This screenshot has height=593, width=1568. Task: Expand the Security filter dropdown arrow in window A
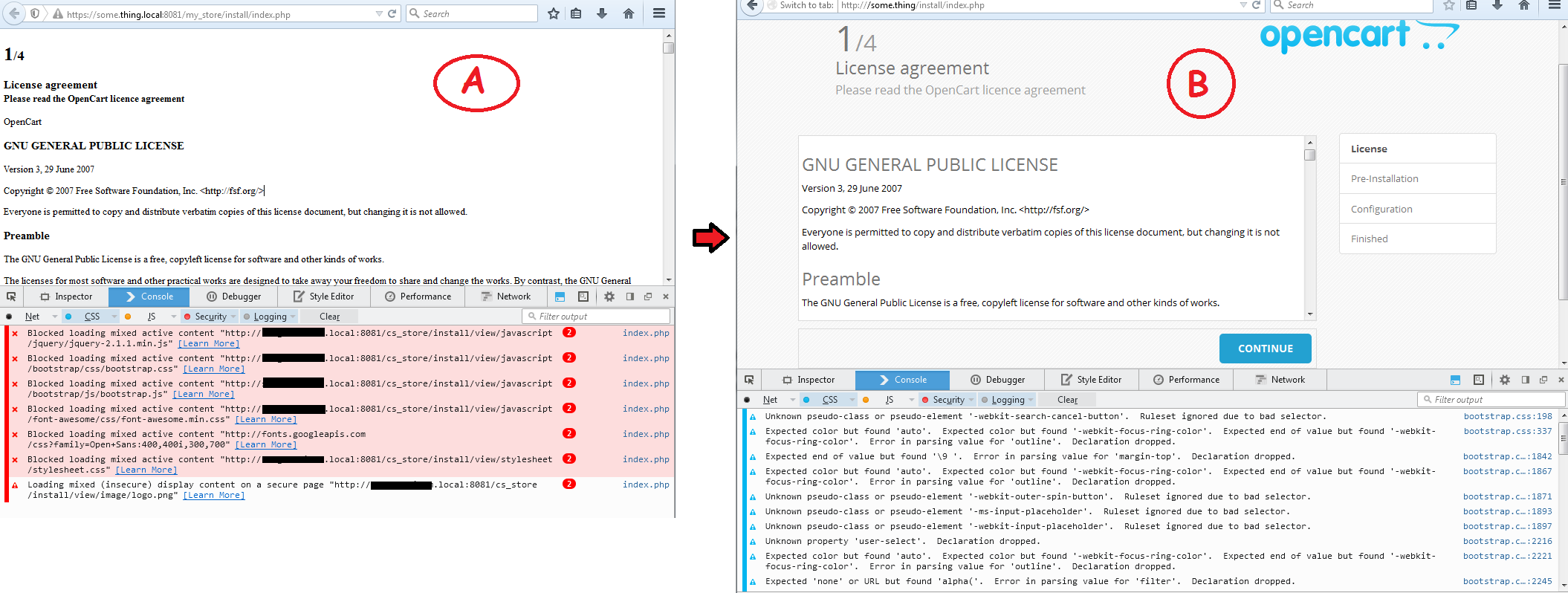pos(233,317)
